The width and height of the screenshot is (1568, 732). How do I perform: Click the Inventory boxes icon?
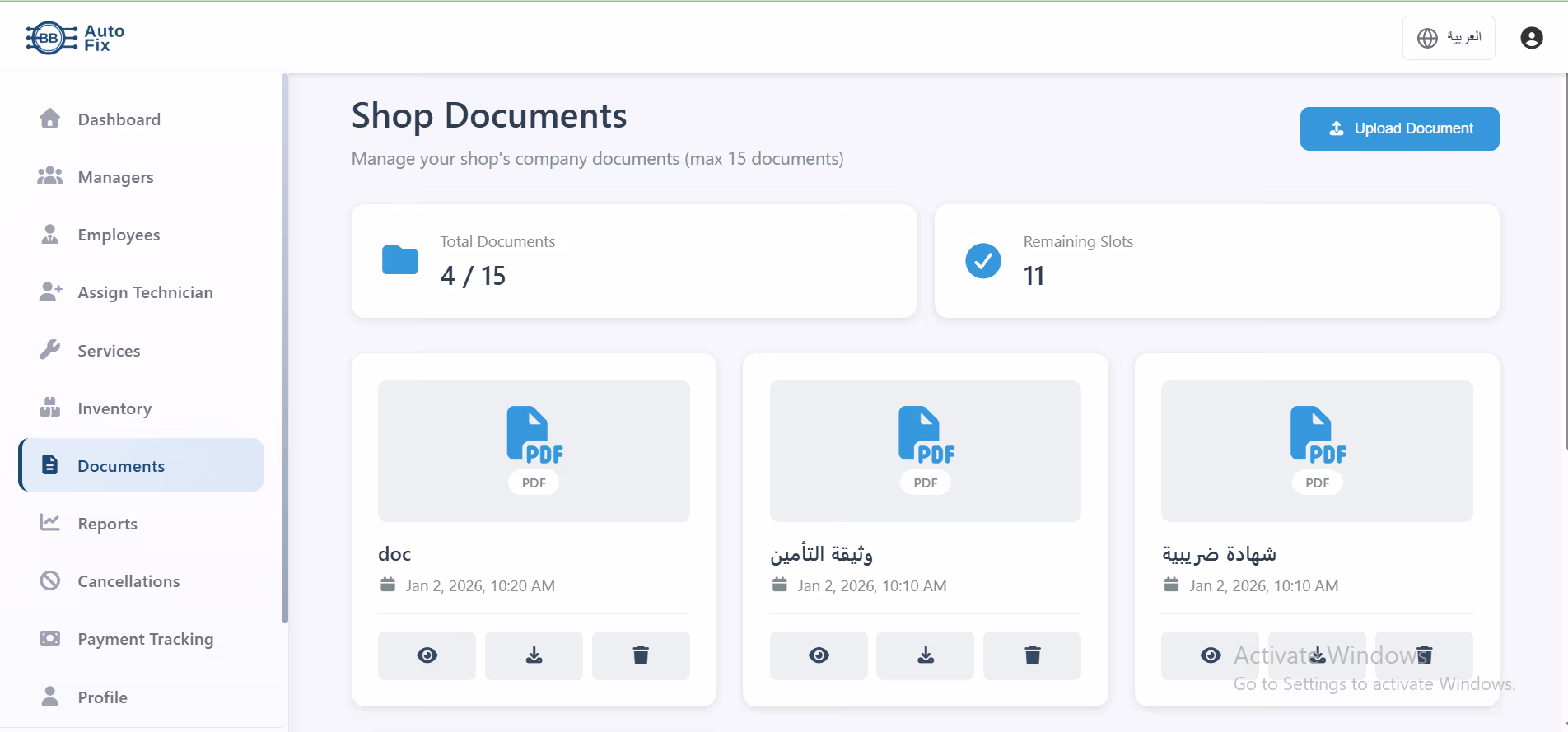tap(50, 408)
